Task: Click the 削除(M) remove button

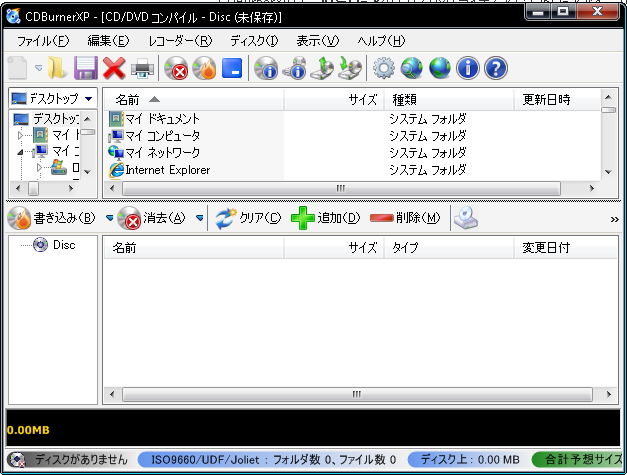Action: (405, 218)
